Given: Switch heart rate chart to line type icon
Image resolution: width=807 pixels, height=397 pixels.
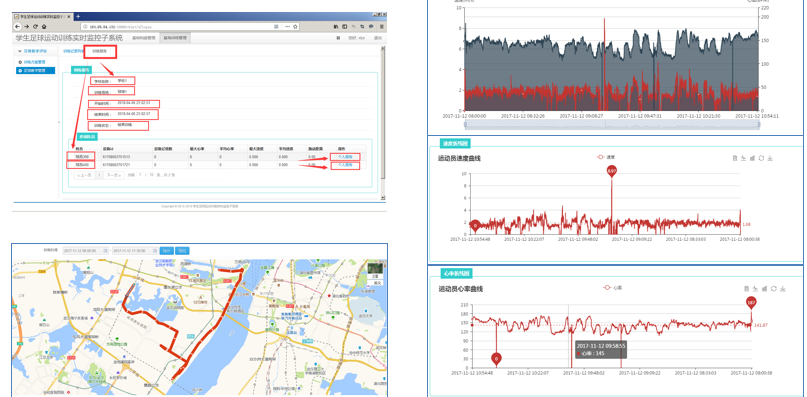Looking at the screenshot, I should click(756, 288).
